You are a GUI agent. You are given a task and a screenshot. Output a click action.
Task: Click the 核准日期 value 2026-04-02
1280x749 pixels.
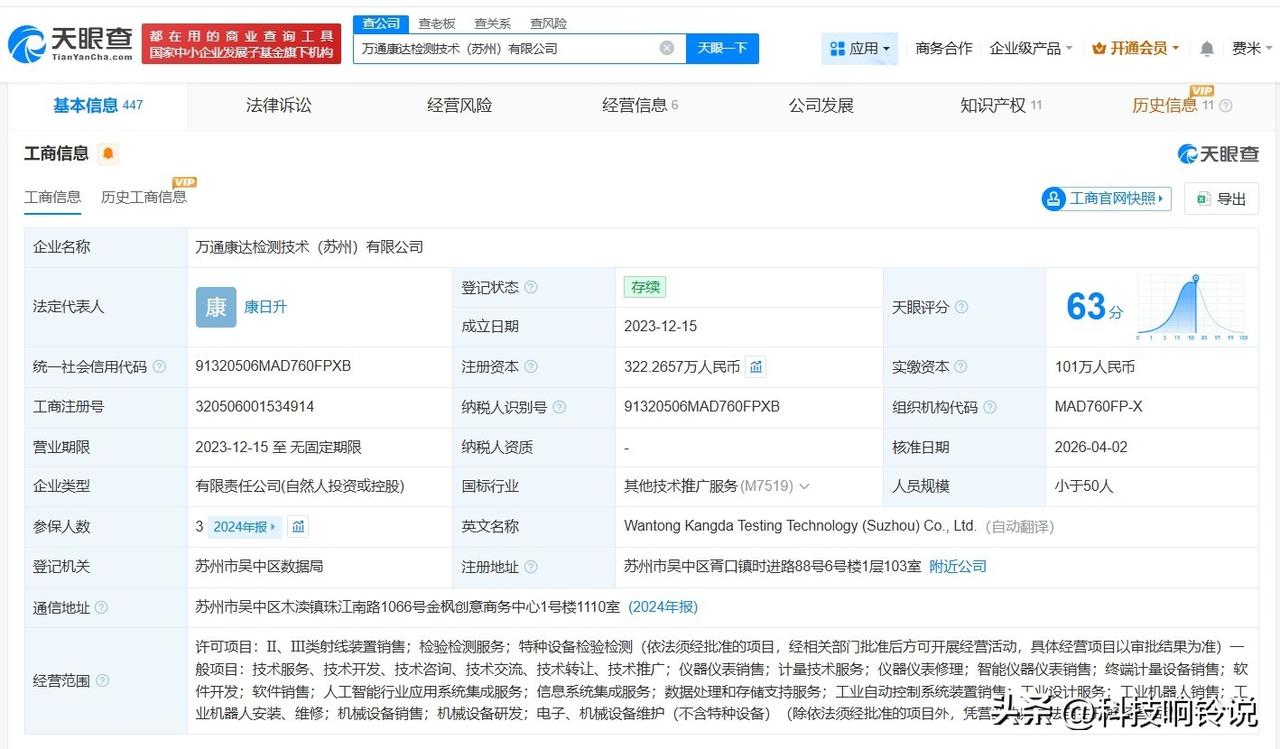[x=1091, y=447]
